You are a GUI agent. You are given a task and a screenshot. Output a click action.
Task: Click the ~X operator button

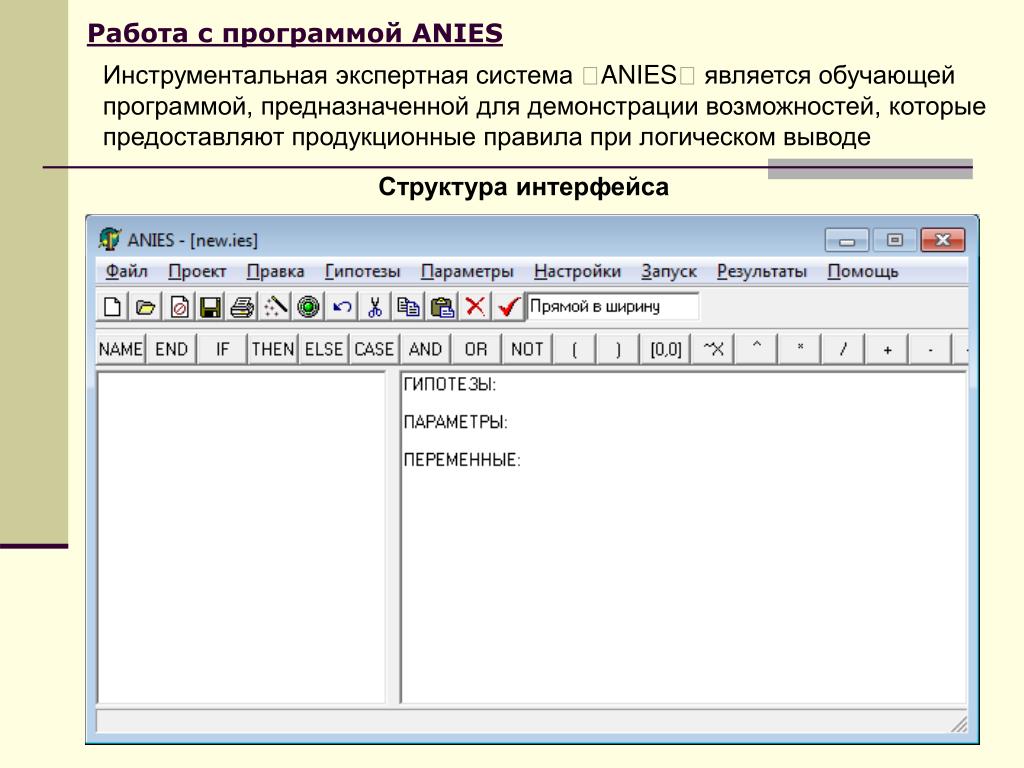pyautogui.click(x=713, y=349)
